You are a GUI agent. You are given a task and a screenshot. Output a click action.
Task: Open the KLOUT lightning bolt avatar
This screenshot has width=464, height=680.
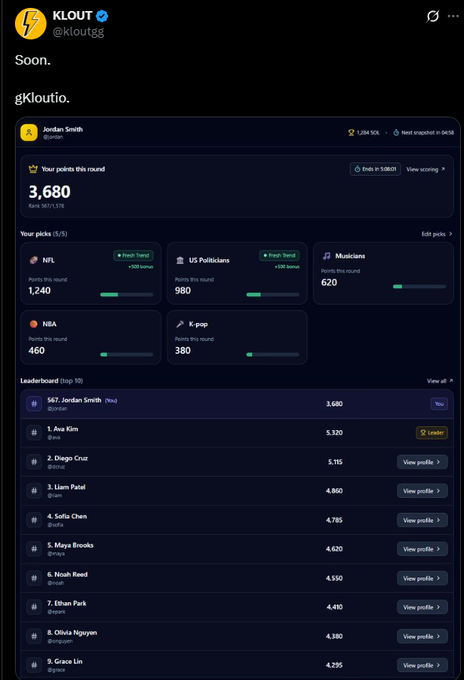[x=30, y=23]
